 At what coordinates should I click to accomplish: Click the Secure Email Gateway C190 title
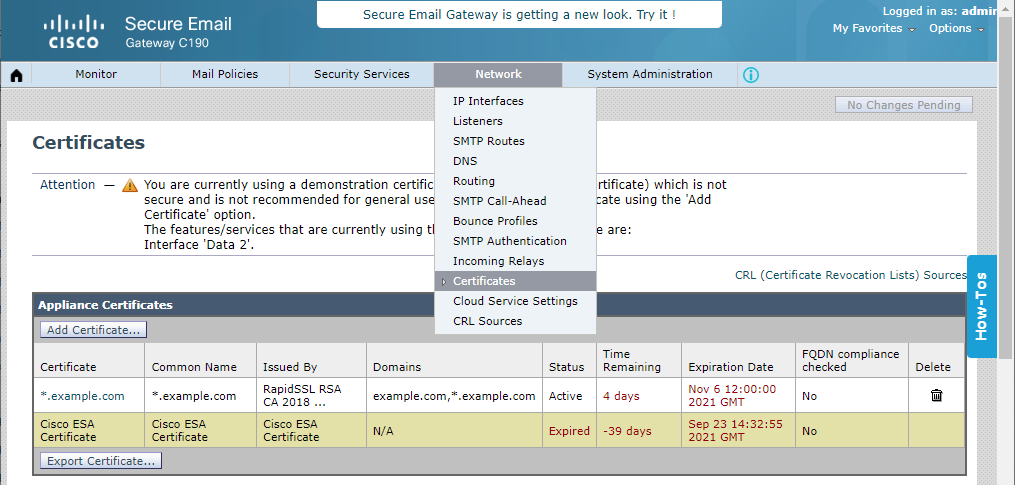tap(178, 32)
